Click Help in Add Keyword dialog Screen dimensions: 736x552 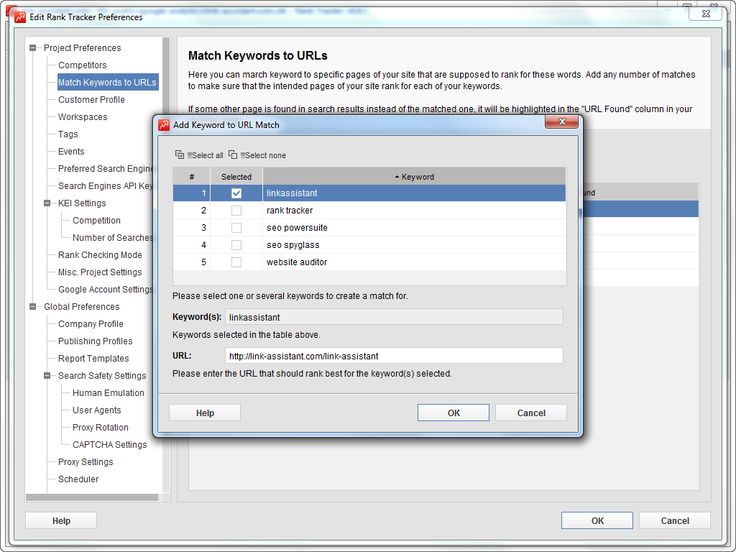tap(205, 413)
